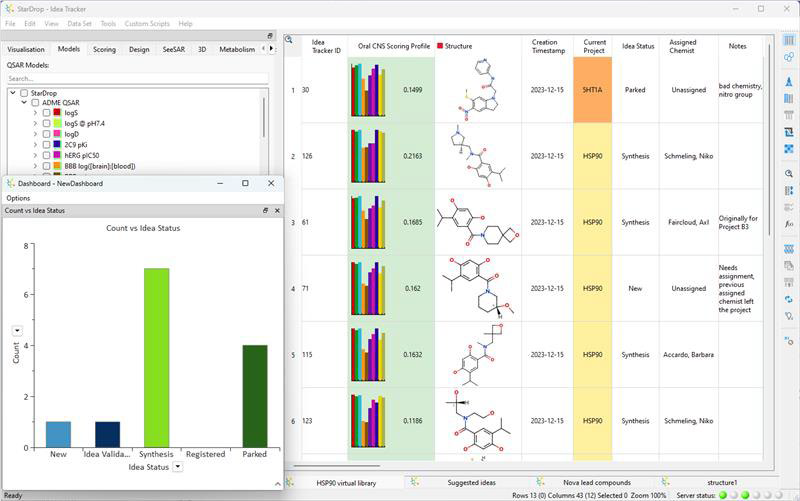Open the Suggested ideas data set tab
This screenshot has height=501, width=800.
tap(471, 482)
